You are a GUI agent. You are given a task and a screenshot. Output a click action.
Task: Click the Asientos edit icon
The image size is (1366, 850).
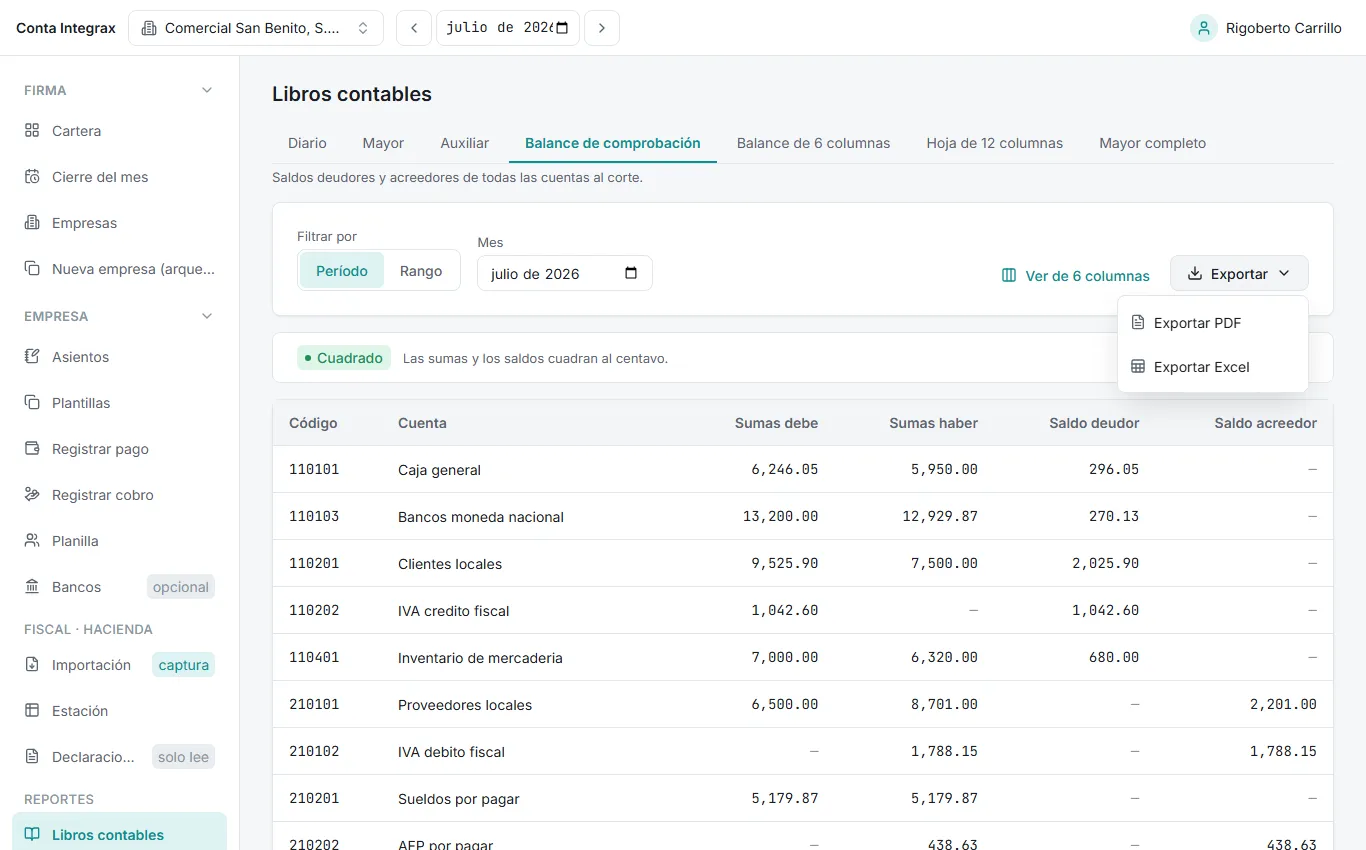click(32, 357)
